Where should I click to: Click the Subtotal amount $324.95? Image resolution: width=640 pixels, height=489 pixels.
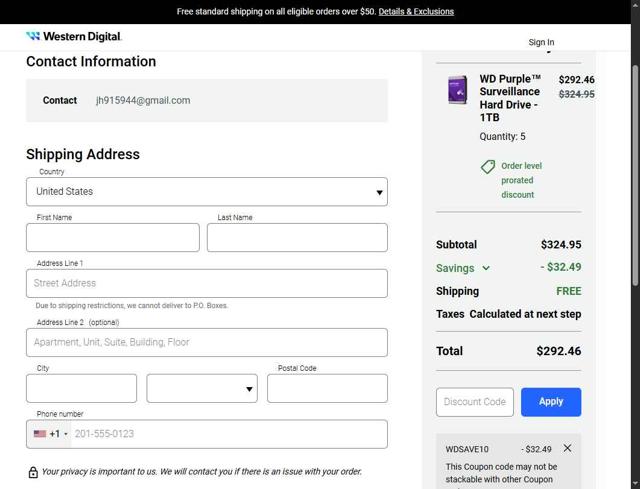561,244
